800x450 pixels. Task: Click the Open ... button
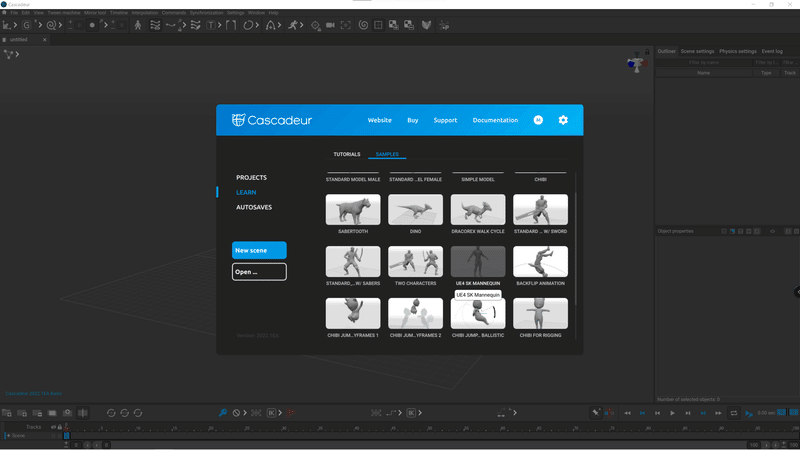(x=259, y=272)
